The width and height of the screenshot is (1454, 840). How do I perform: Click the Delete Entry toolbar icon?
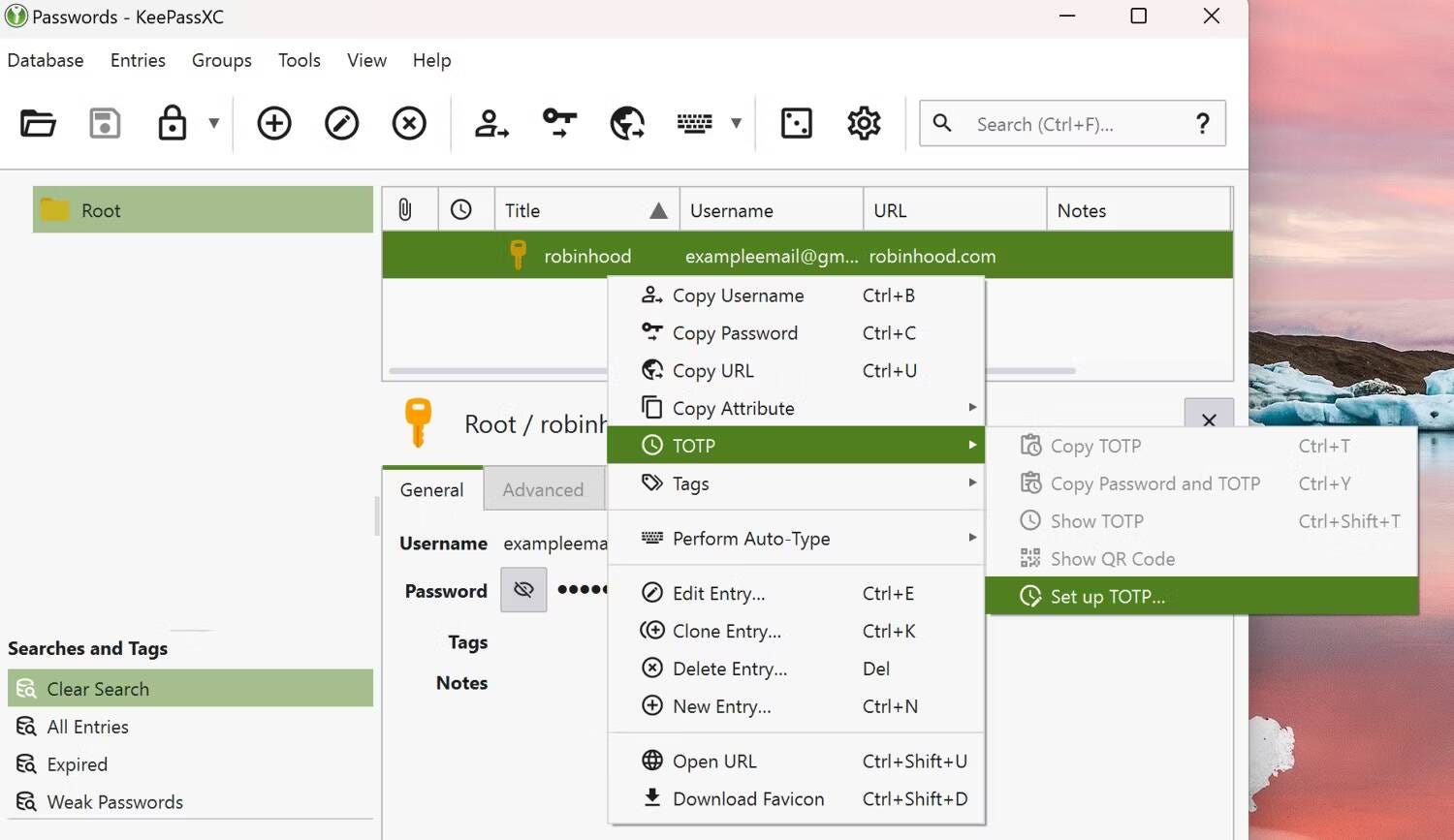409,124
